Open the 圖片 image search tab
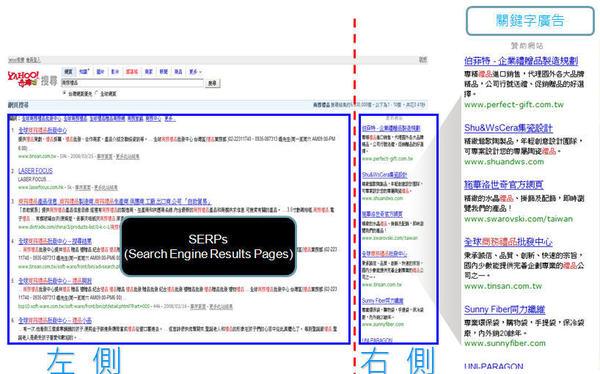 click(x=100, y=72)
